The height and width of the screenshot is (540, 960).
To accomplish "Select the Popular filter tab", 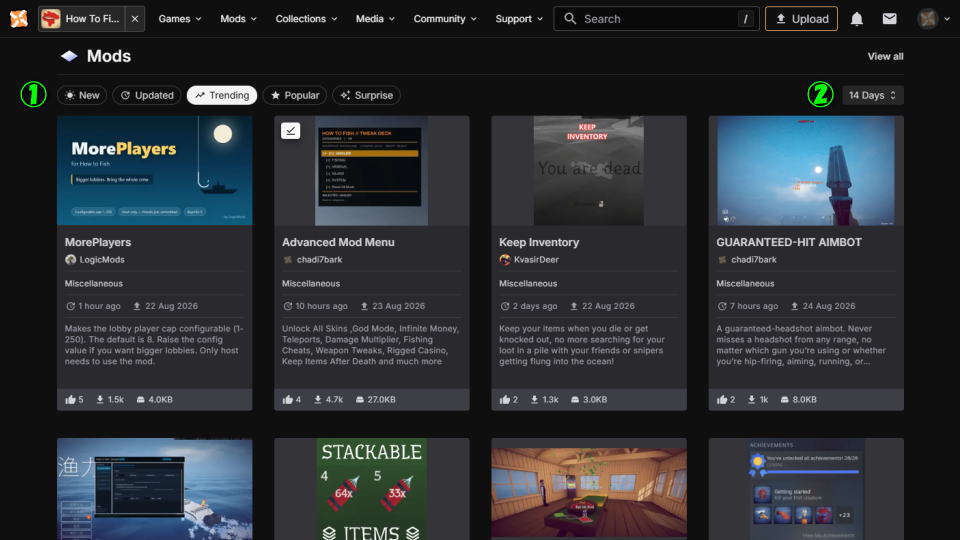I will 295,95.
